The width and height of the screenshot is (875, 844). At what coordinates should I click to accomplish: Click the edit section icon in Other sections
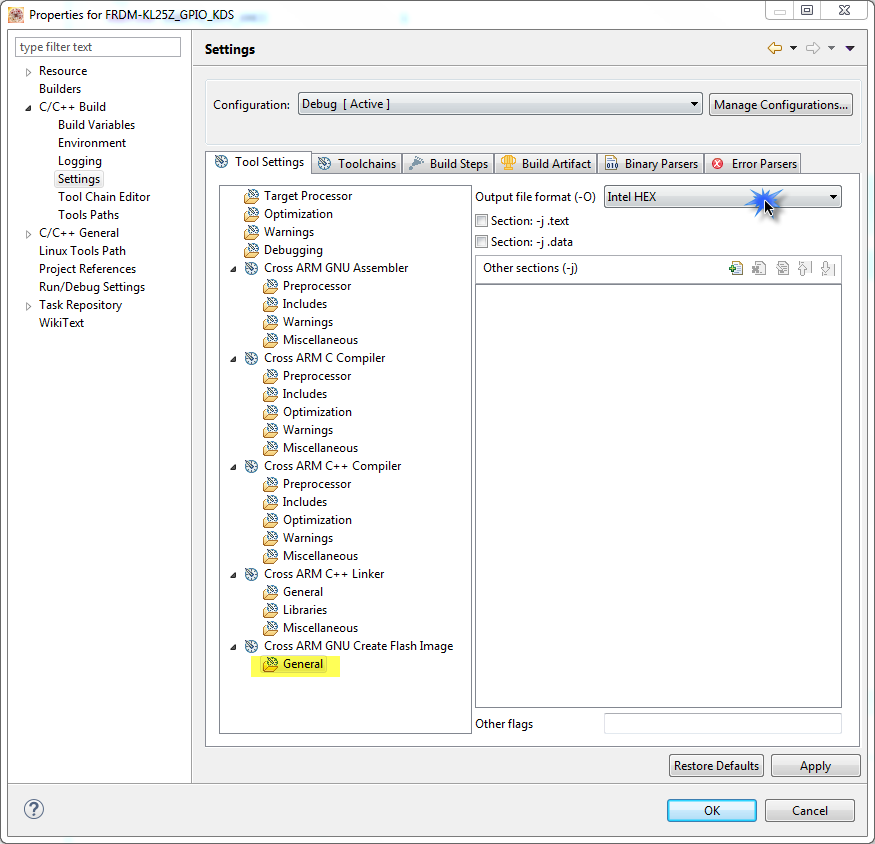coord(782,268)
